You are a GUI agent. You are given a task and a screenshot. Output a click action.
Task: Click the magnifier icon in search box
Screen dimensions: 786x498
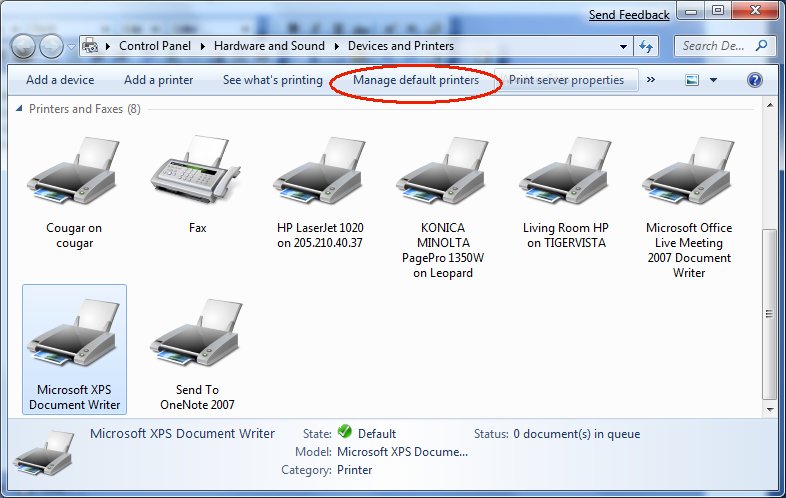tap(761, 46)
